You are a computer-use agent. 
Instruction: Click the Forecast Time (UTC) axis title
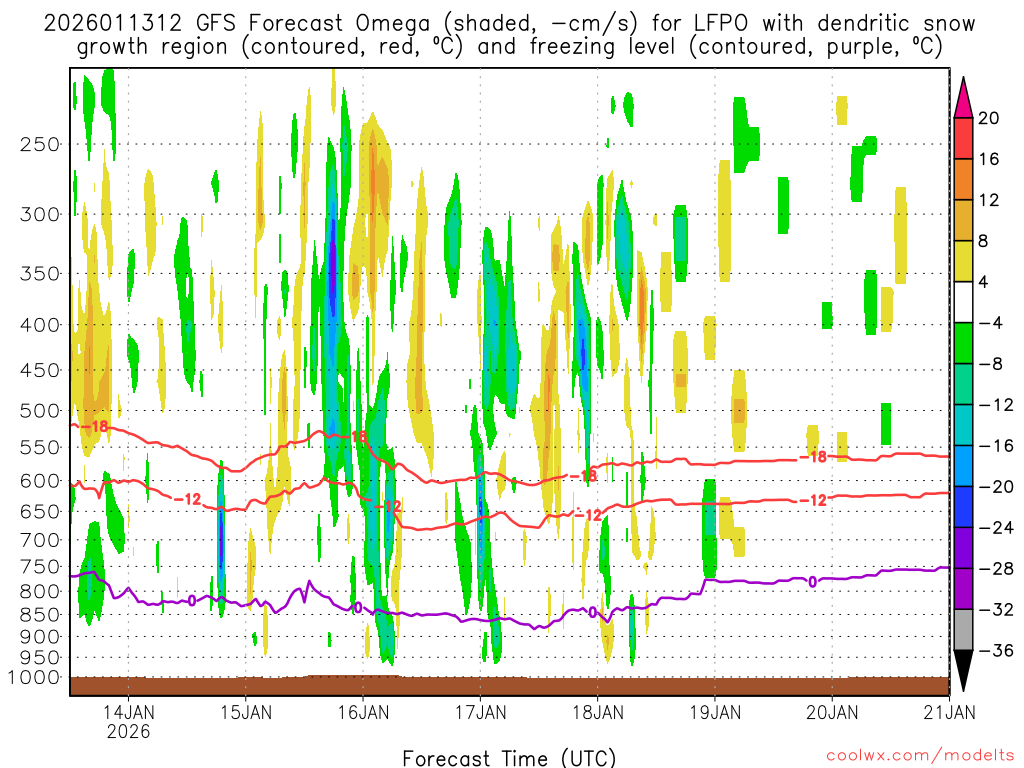pos(509,757)
